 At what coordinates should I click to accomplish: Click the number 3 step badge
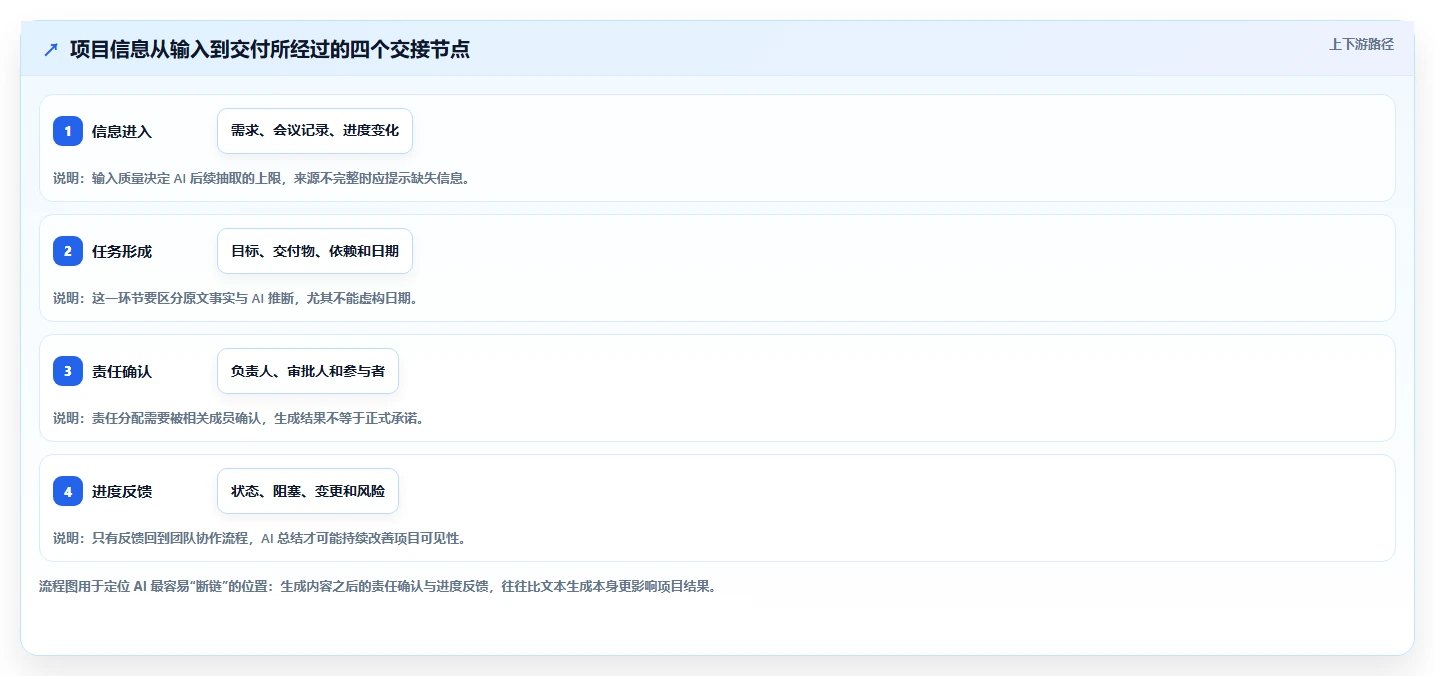68,371
